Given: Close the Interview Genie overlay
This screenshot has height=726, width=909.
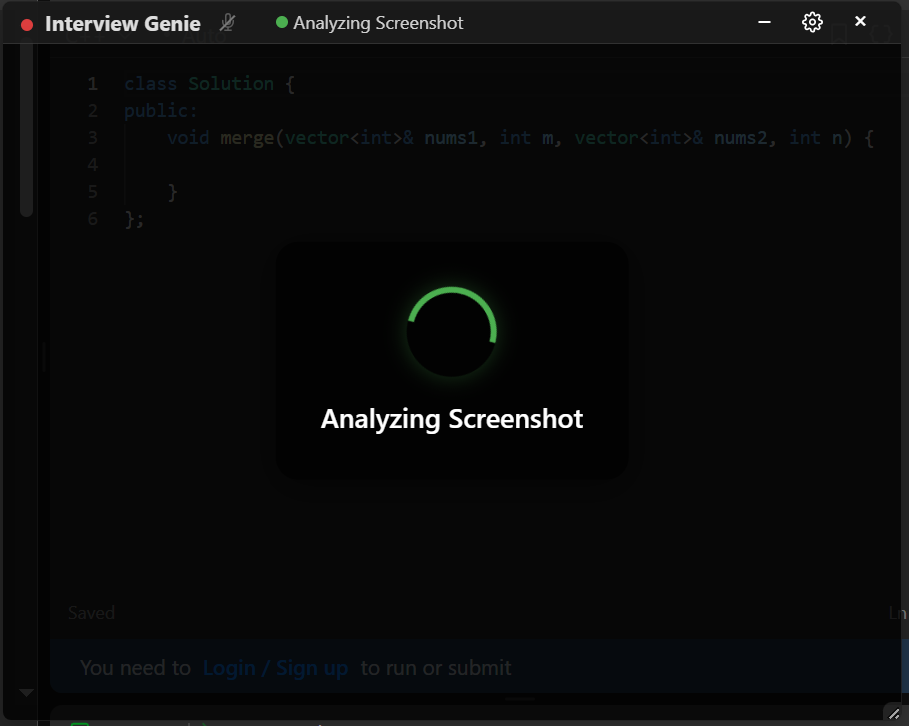Looking at the screenshot, I should coord(860,21).
